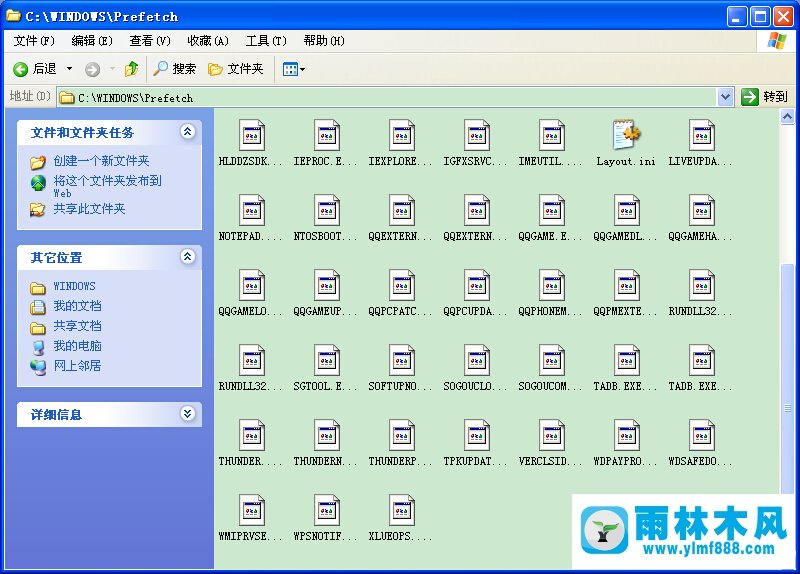Open the Edit (编辑) menu
This screenshot has height=574, width=800.
point(92,41)
